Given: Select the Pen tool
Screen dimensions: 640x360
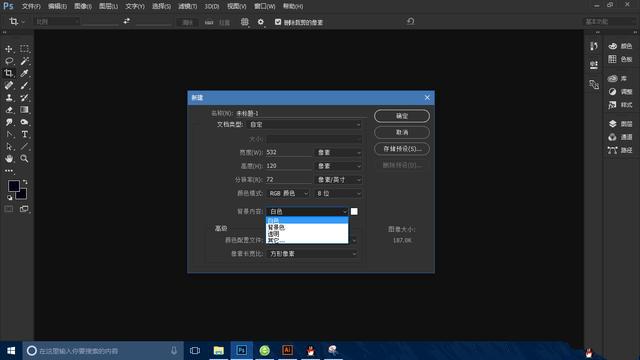Looking at the screenshot, I should click(x=9, y=134).
